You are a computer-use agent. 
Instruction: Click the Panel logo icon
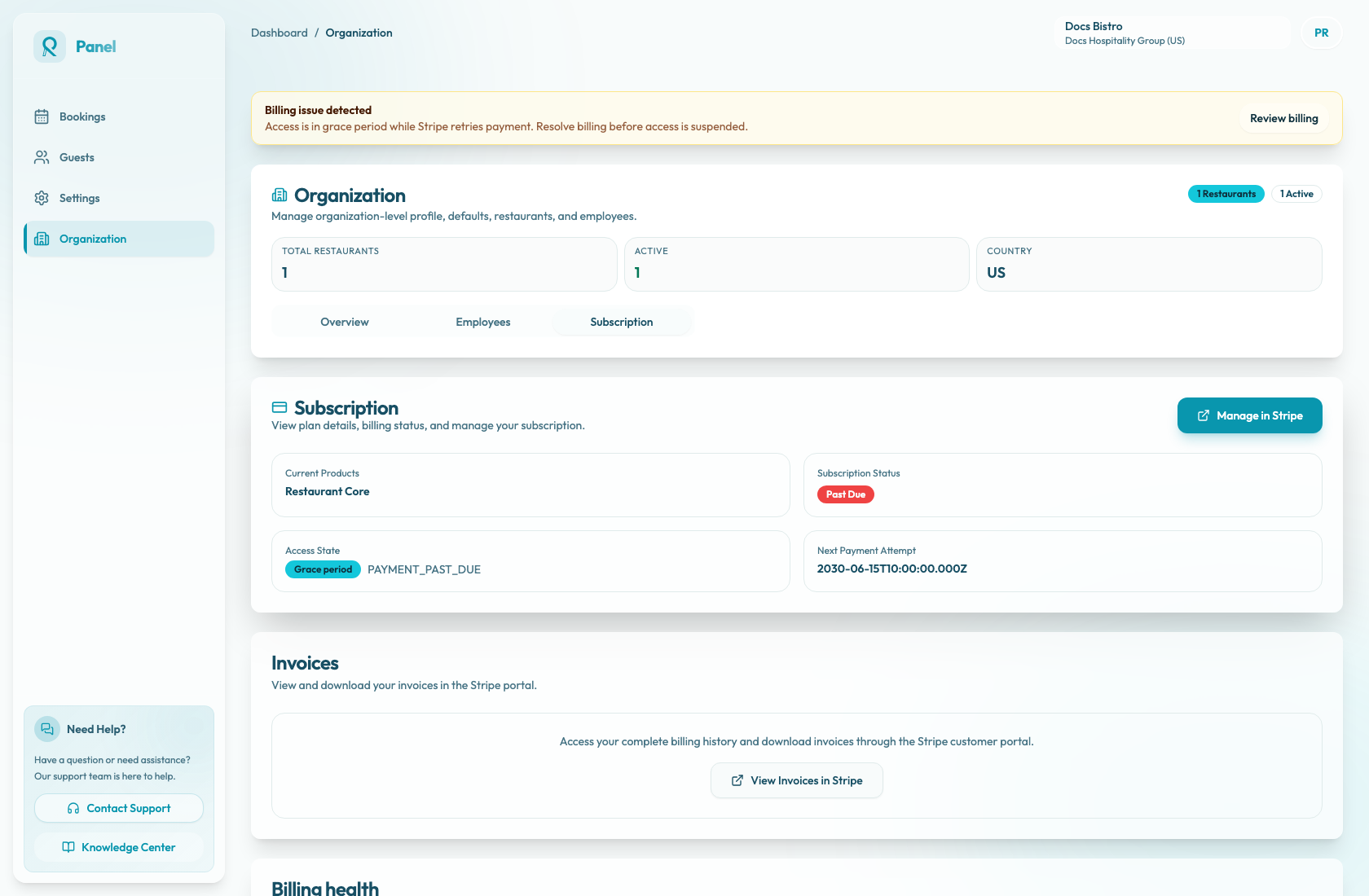click(50, 46)
